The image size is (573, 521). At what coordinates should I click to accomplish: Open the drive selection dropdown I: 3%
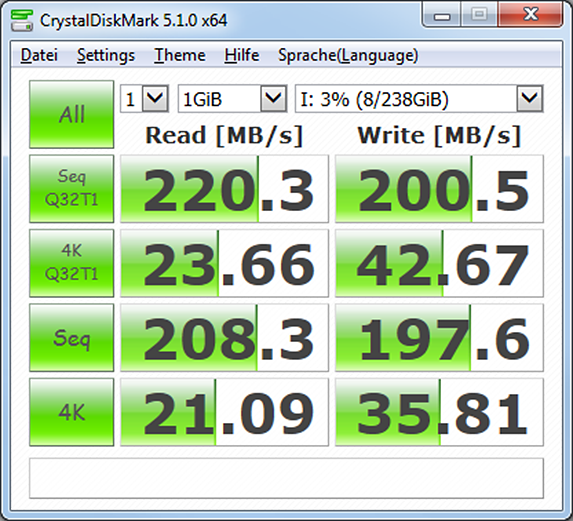coord(419,99)
